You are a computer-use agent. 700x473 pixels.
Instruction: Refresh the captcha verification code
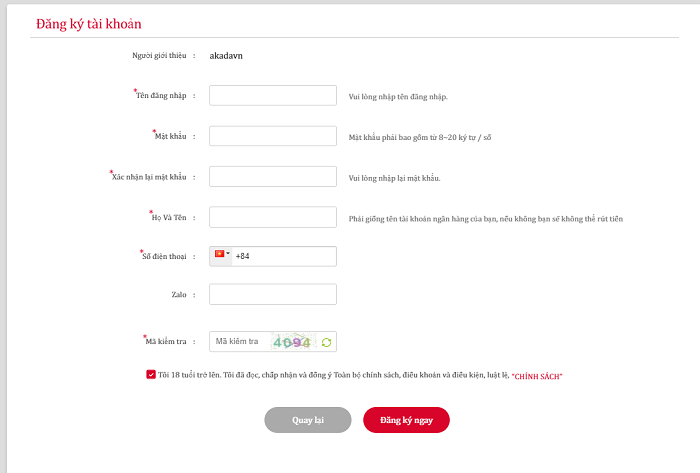pos(326,342)
